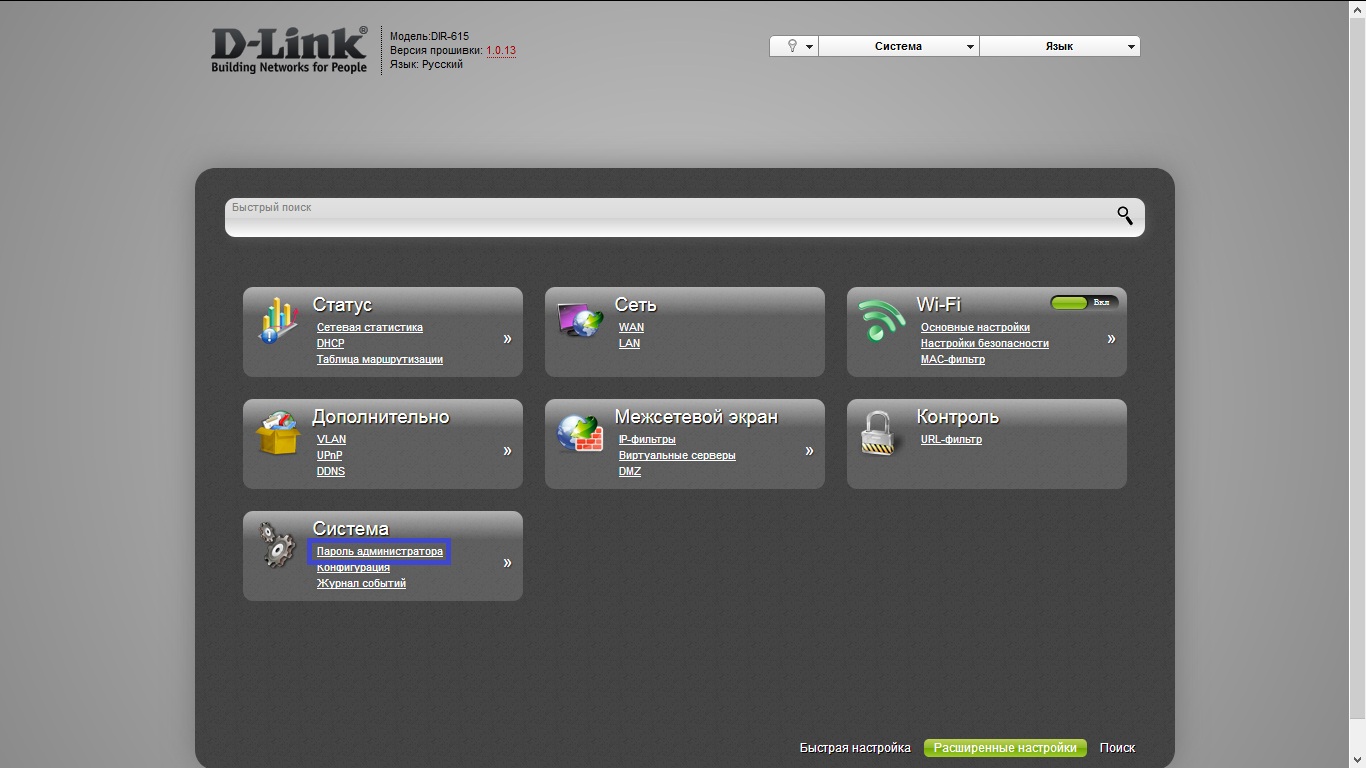This screenshot has width=1366, height=768.
Task: Open the Контроль section heading
Action: coord(958,417)
